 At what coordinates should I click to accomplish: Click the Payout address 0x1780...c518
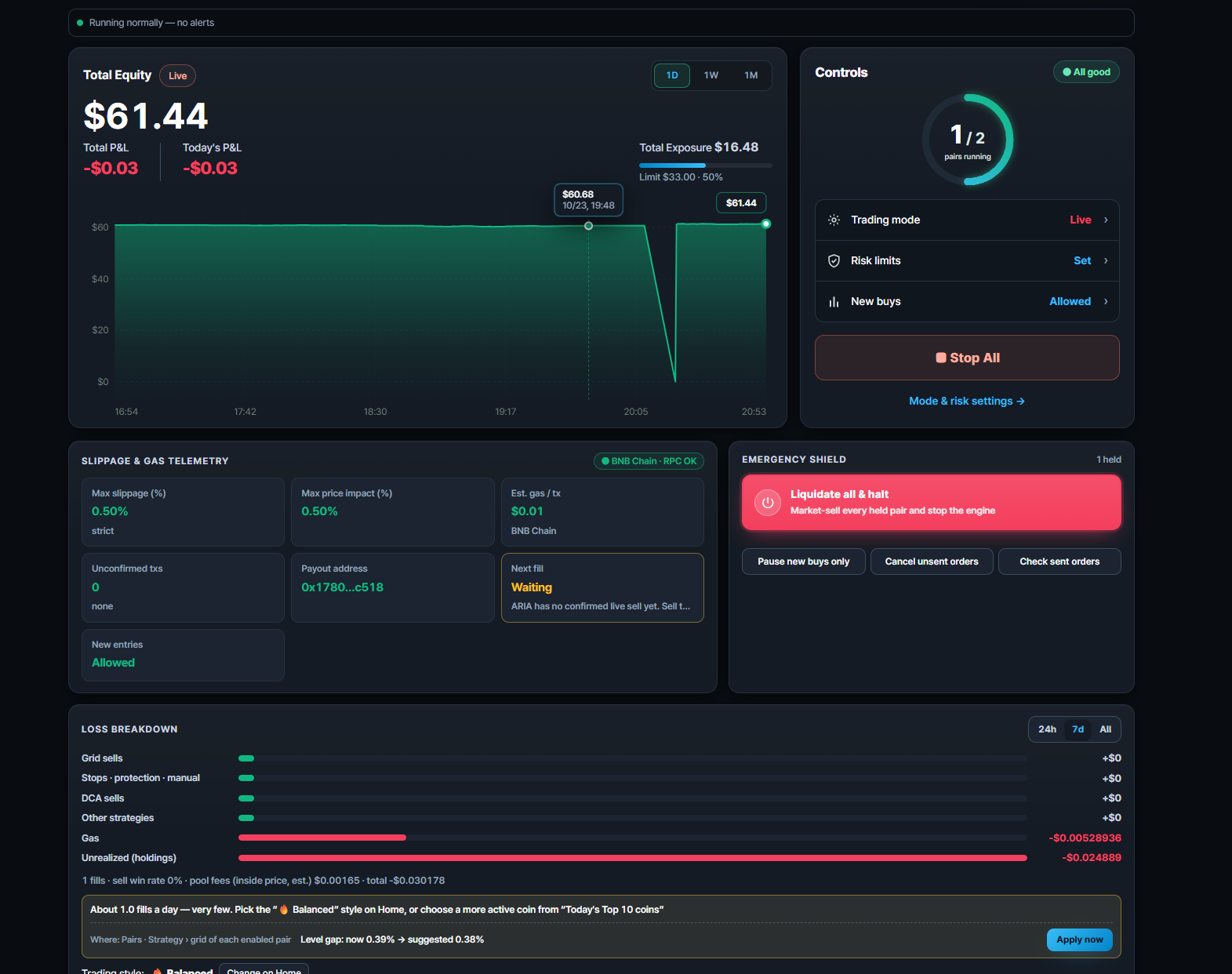(x=343, y=587)
